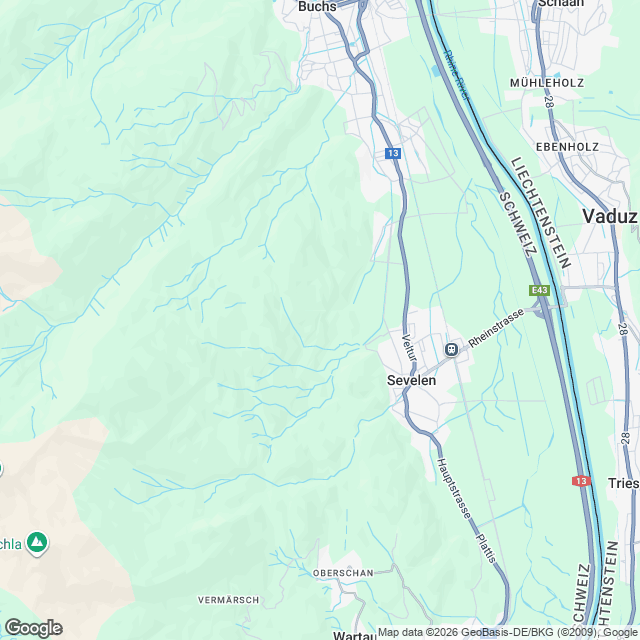The width and height of the screenshot is (640, 640).
Task: Click the Wartau town label
Action: (x=354, y=636)
